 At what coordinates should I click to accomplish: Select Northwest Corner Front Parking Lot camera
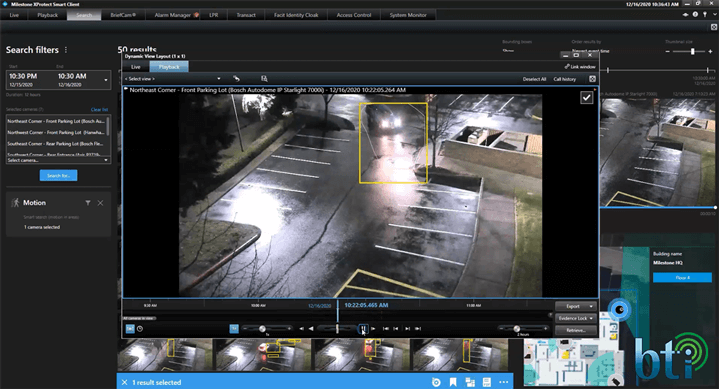[x=56, y=132]
